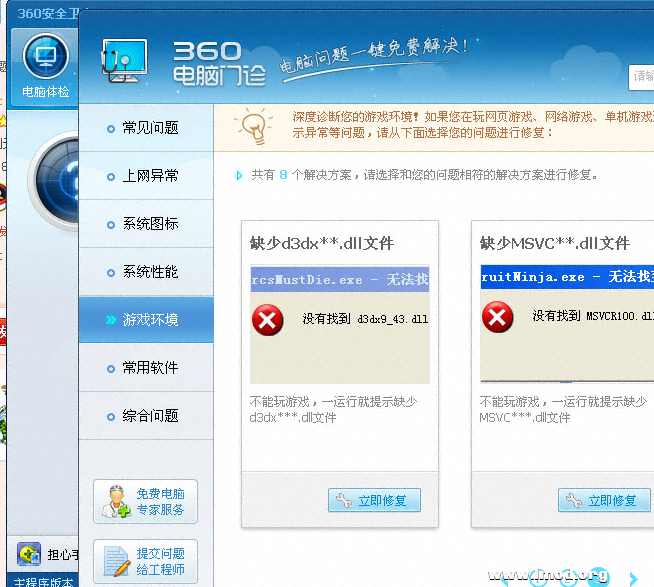Open the 上网异常 sidebar category
Viewport: 654px width, 587px height.
point(146,176)
